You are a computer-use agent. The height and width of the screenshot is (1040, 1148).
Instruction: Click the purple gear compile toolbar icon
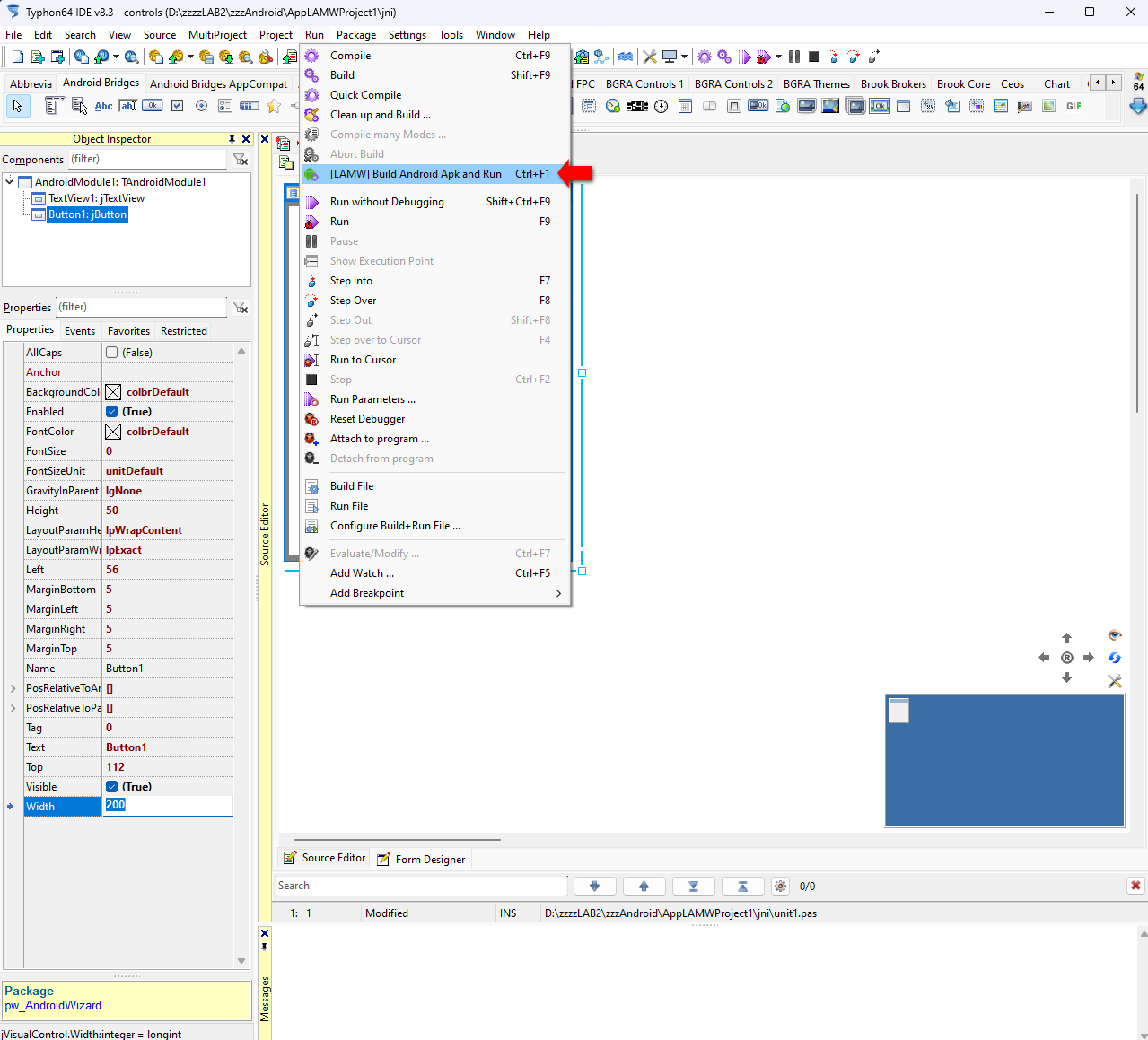705,57
